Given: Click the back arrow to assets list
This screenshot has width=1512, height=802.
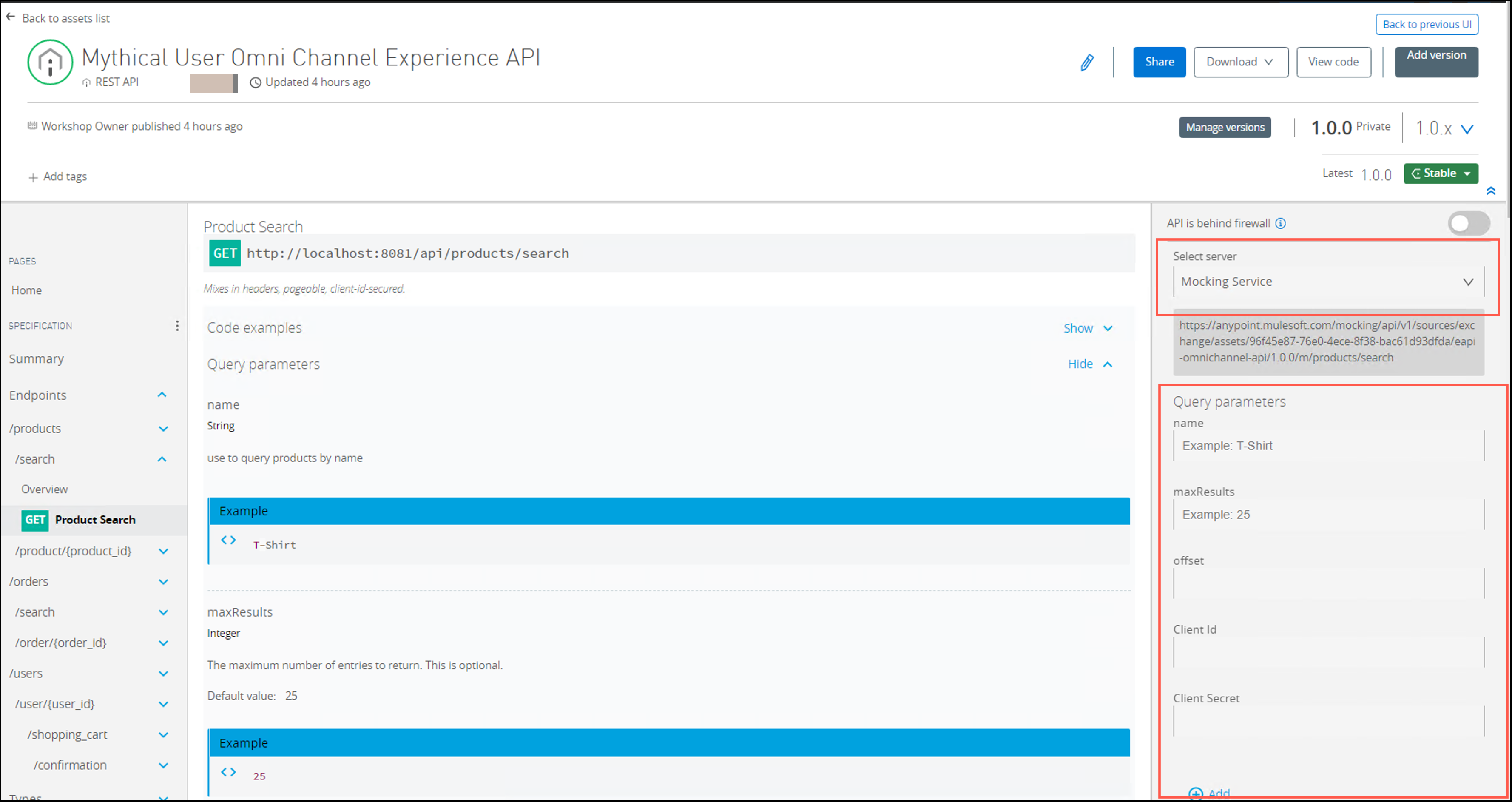Looking at the screenshot, I should (x=11, y=17).
